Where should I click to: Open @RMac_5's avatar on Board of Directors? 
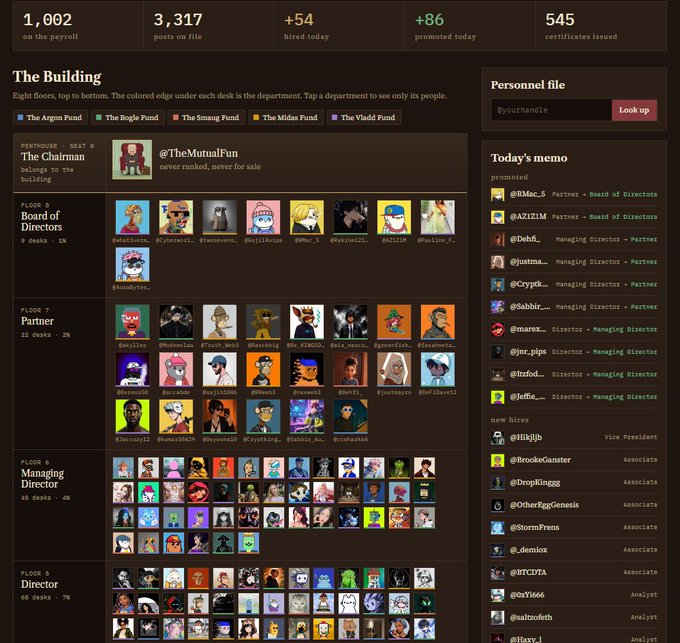click(x=307, y=217)
